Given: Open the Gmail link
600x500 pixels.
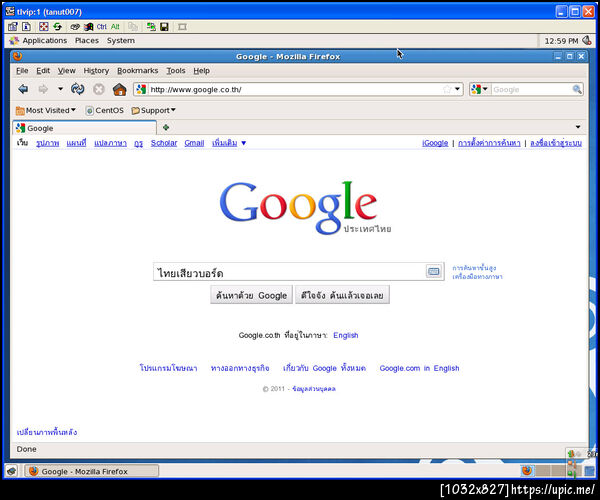Looking at the screenshot, I should (194, 143).
